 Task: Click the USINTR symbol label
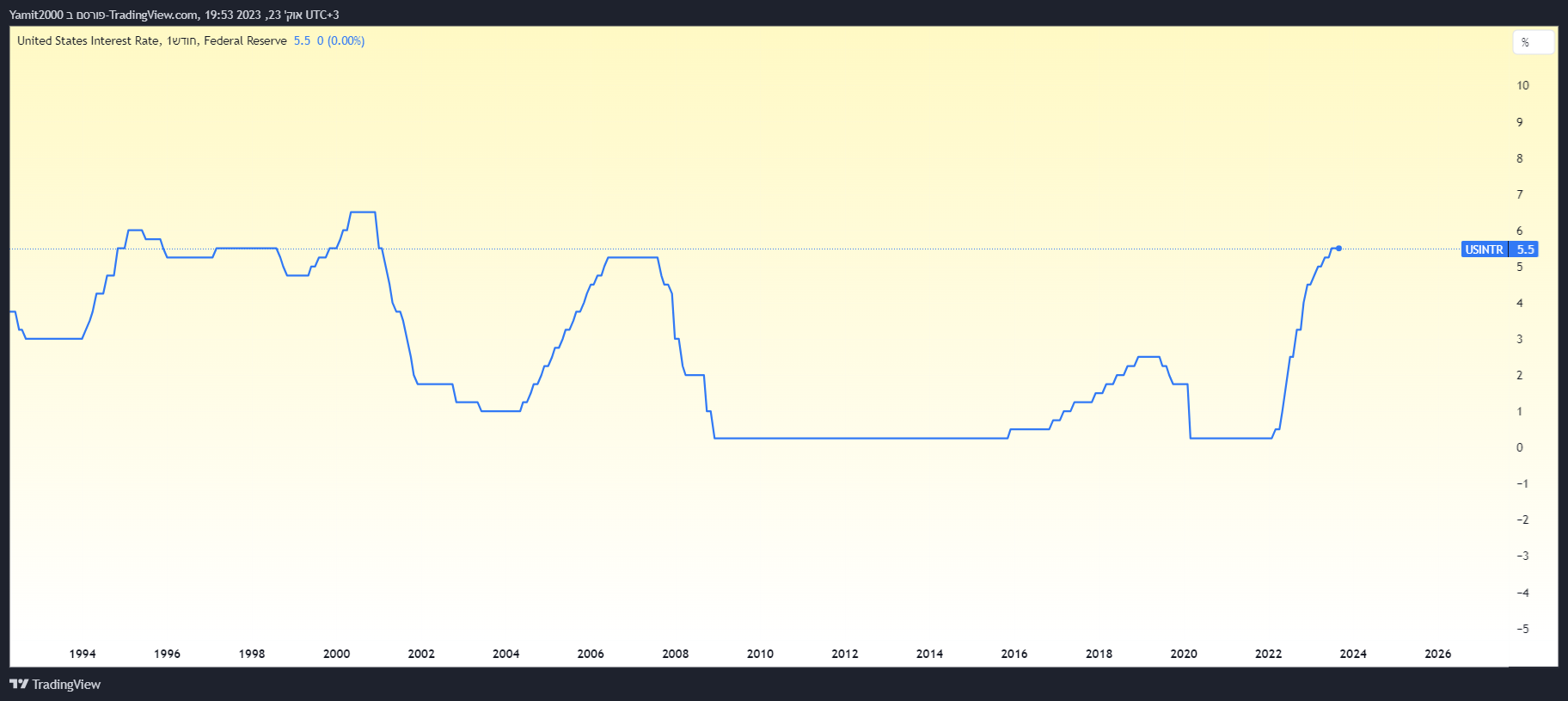[x=1484, y=249]
